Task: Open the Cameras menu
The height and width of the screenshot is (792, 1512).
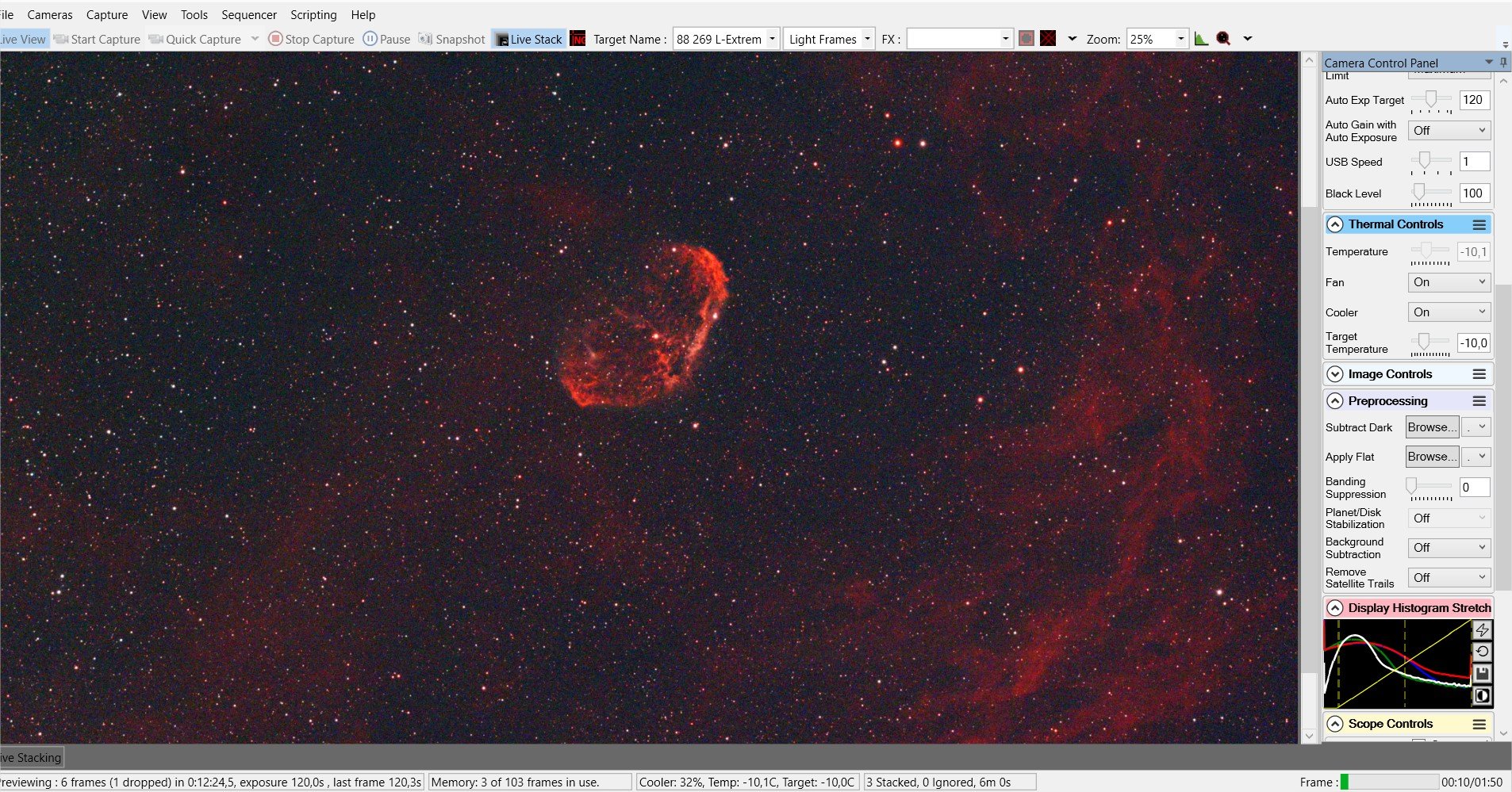Action: tap(50, 15)
